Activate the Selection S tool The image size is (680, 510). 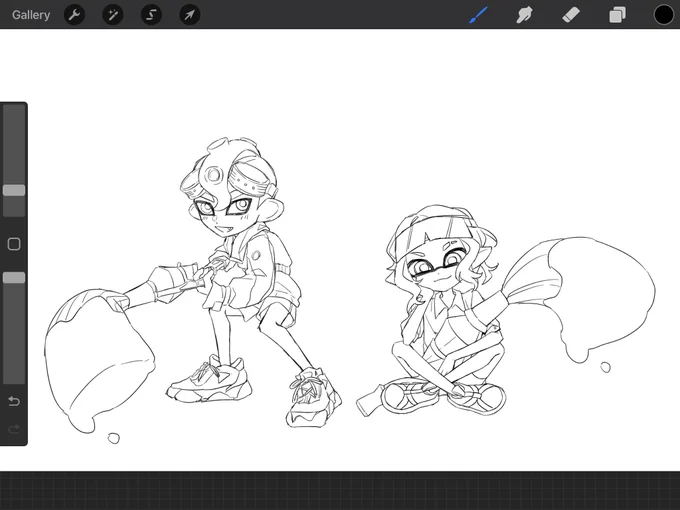coord(151,15)
